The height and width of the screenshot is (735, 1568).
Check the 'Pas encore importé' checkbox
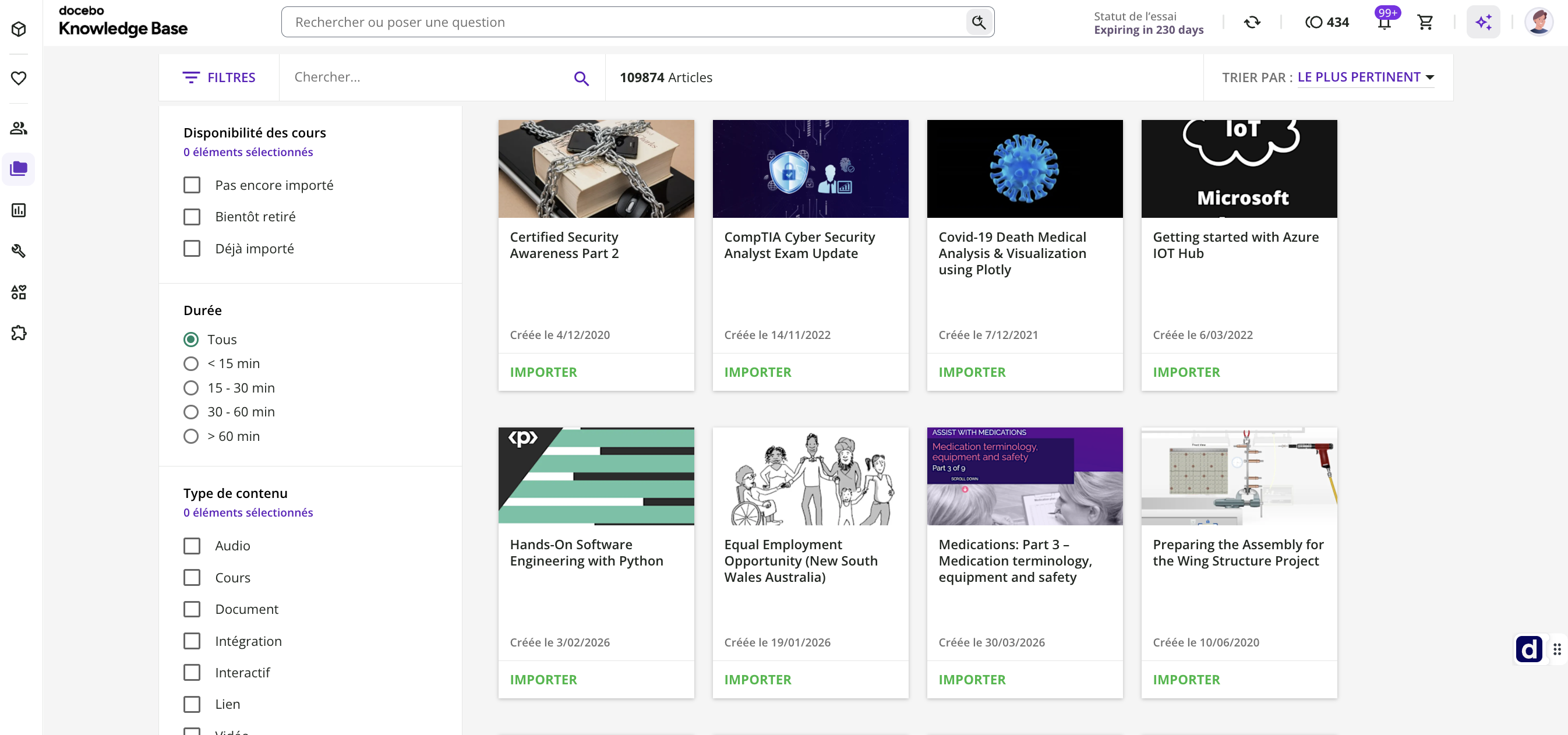coord(192,185)
